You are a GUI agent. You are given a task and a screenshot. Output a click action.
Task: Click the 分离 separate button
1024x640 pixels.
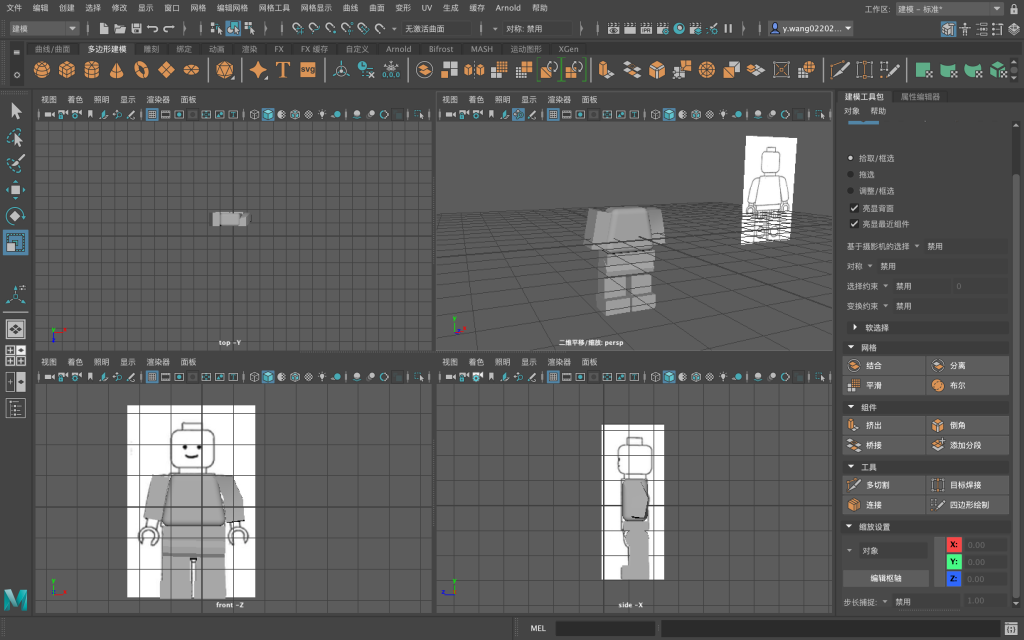coord(967,366)
